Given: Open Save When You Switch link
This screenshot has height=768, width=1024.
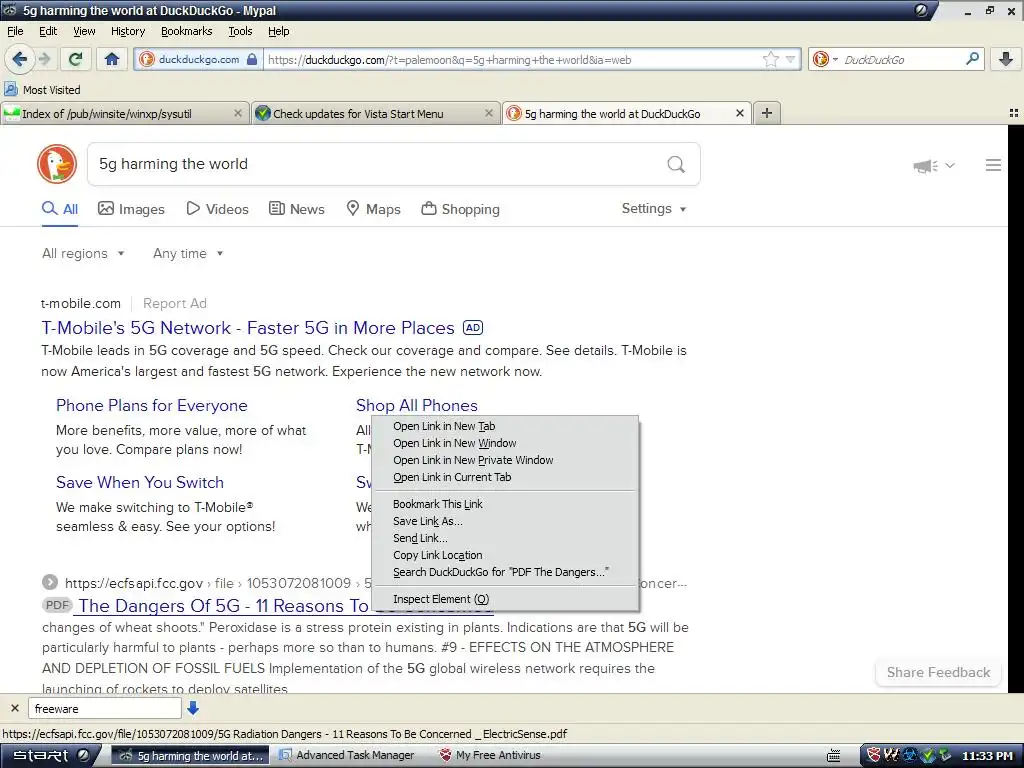Looking at the screenshot, I should (140, 483).
